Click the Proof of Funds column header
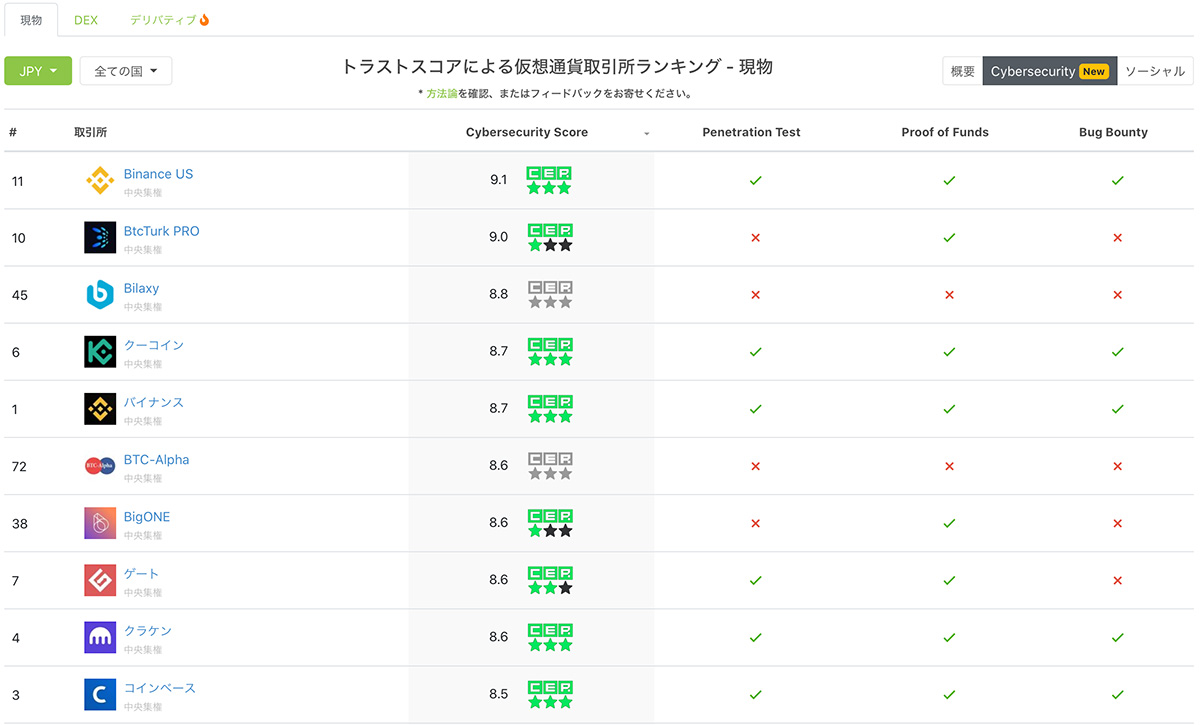Image resolution: width=1200 pixels, height=725 pixels. tap(945, 132)
